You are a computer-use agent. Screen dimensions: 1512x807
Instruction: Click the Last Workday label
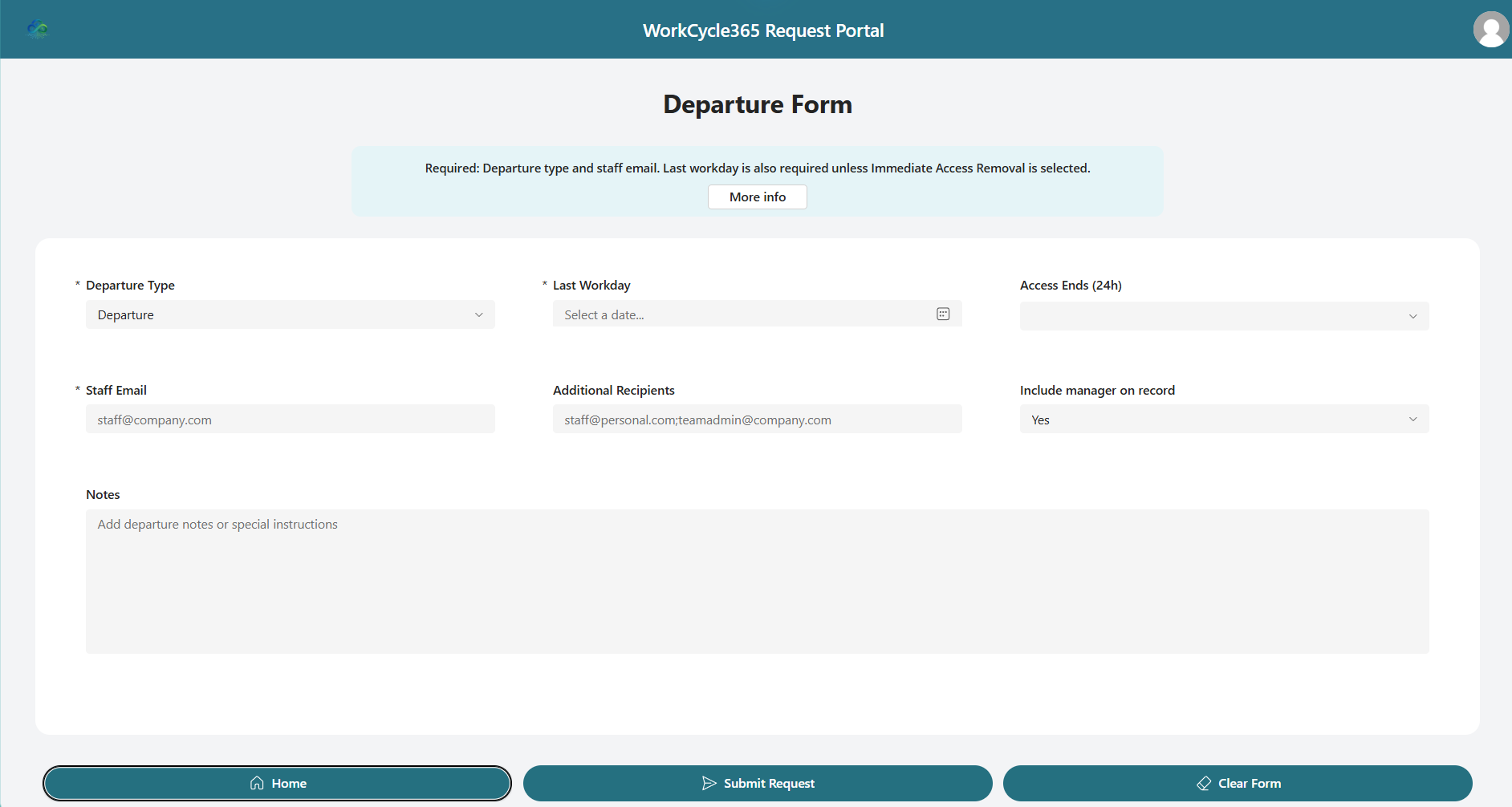pos(591,286)
